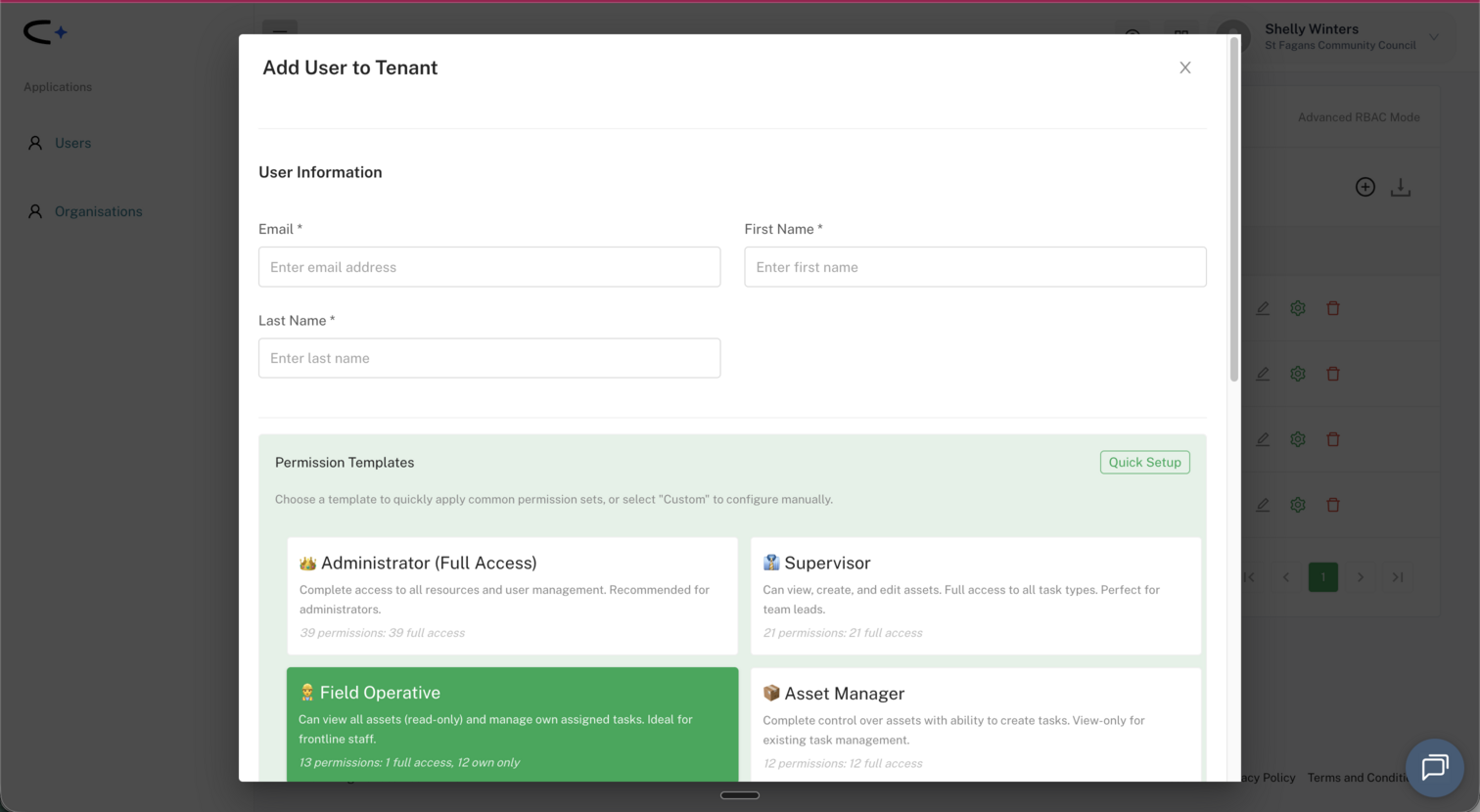Click '12 permissions: 12 full access' text
The image size is (1480, 812).
tap(843, 763)
